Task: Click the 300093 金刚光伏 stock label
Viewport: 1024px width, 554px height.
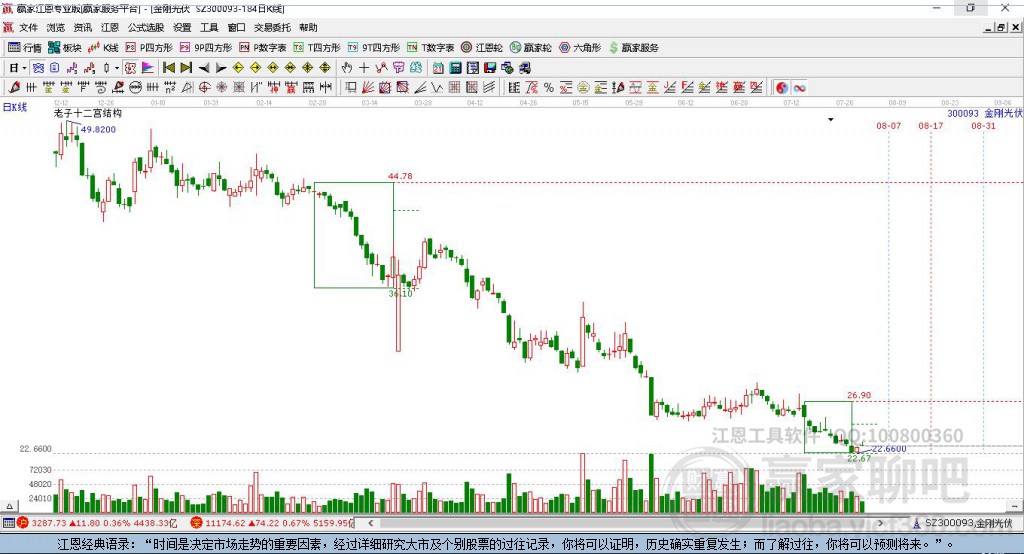Action: (985, 114)
